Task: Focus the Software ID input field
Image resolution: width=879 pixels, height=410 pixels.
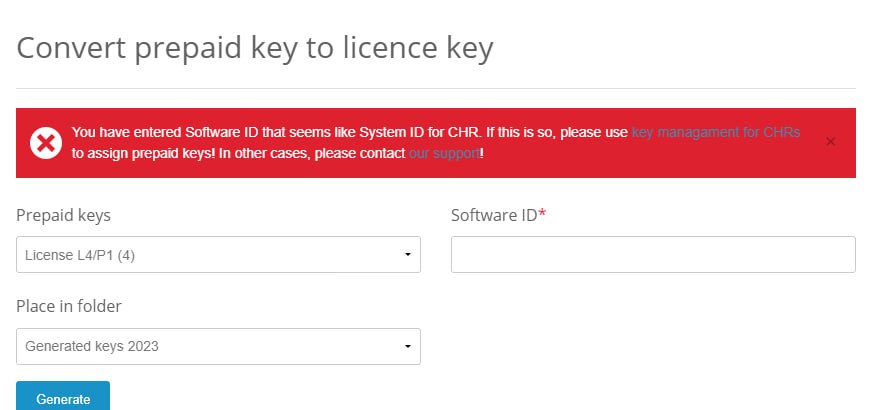Action: (x=653, y=255)
